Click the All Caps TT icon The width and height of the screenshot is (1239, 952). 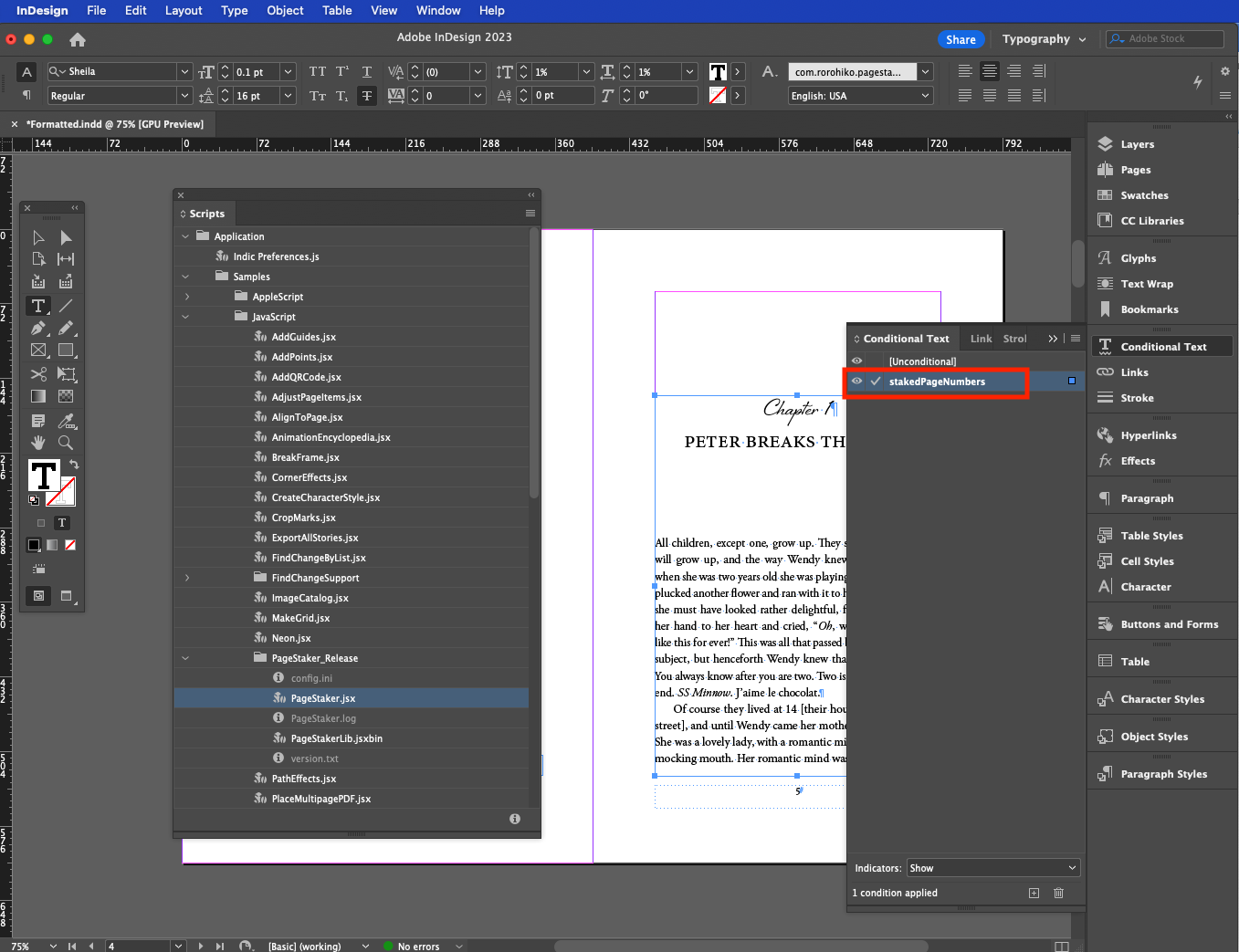click(x=317, y=71)
